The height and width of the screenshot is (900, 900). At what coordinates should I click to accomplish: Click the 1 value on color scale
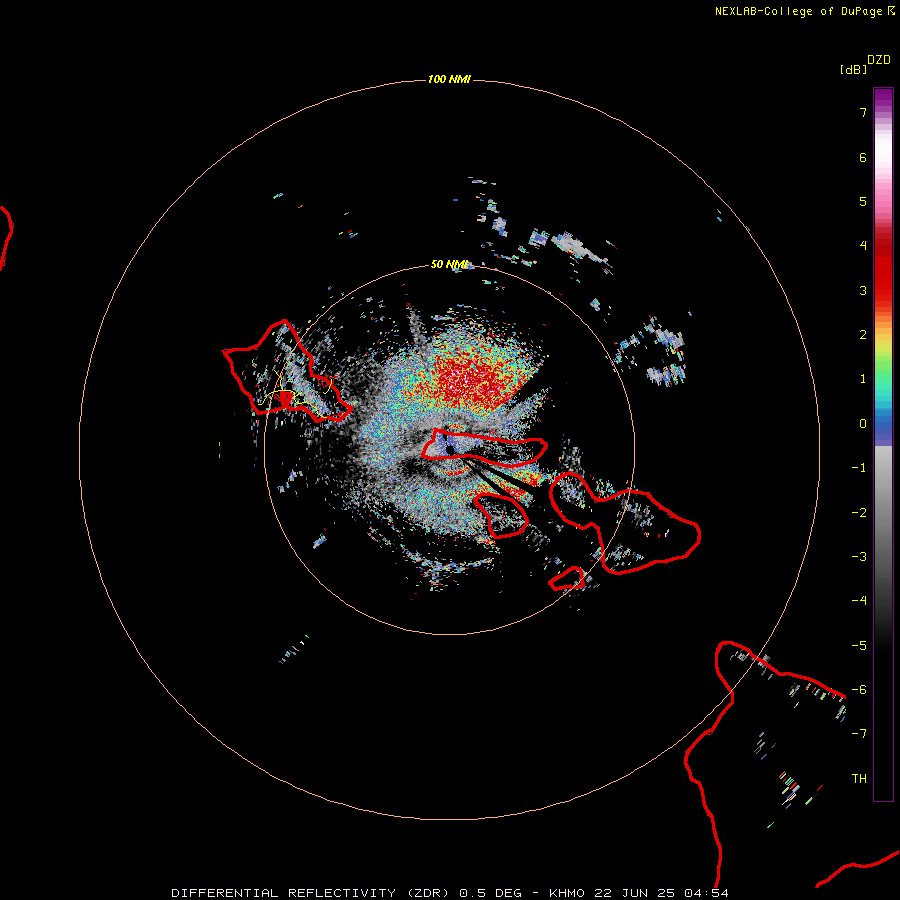[x=863, y=379]
